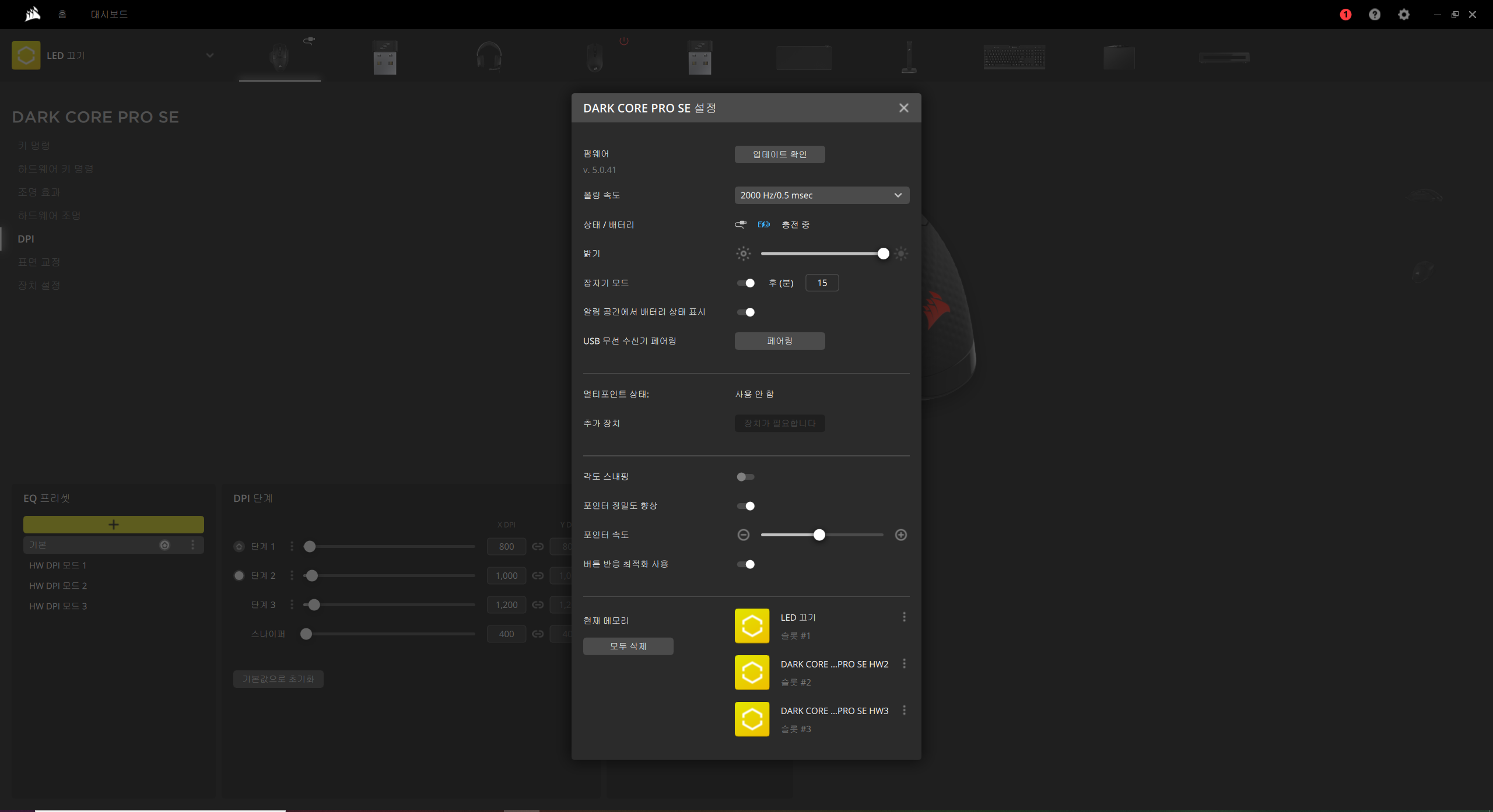Screen dimensions: 1493x812
Task: Click the low brightness sun icon
Action: coord(743,254)
